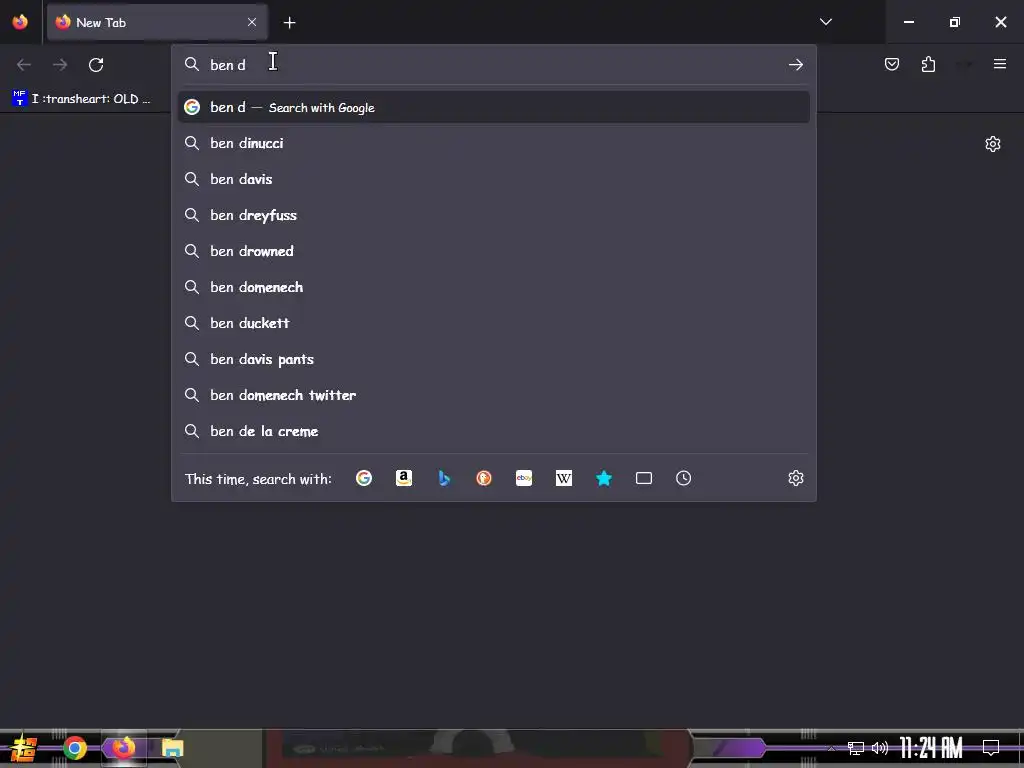Select suggestion 'ben davis pants'
Image resolution: width=1024 pixels, height=768 pixels.
493,359
